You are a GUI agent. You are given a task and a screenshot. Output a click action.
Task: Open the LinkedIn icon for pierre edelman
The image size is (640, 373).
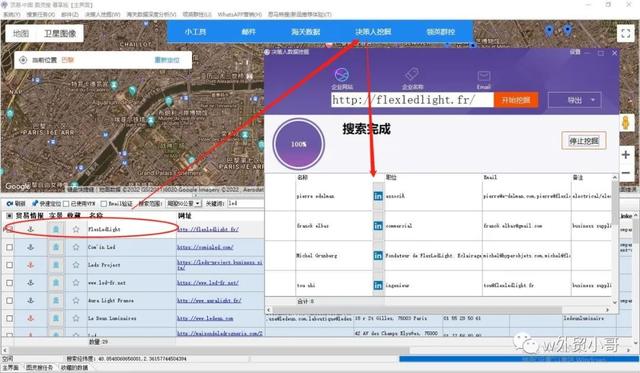click(378, 196)
